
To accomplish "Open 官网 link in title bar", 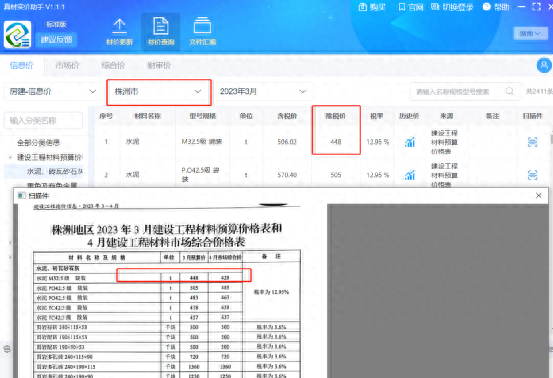I will [411, 7].
